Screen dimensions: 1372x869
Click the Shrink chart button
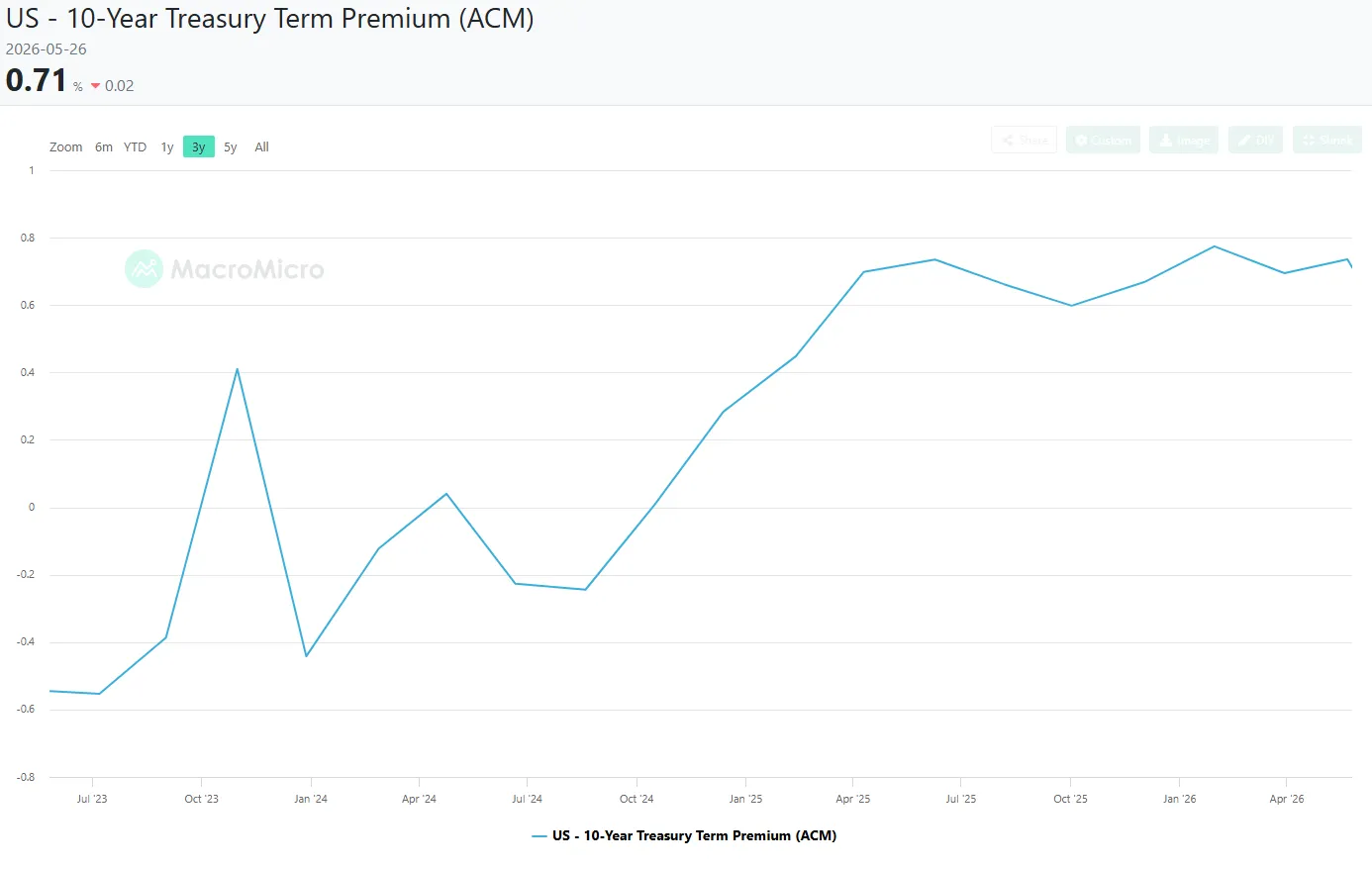pyautogui.click(x=1327, y=140)
